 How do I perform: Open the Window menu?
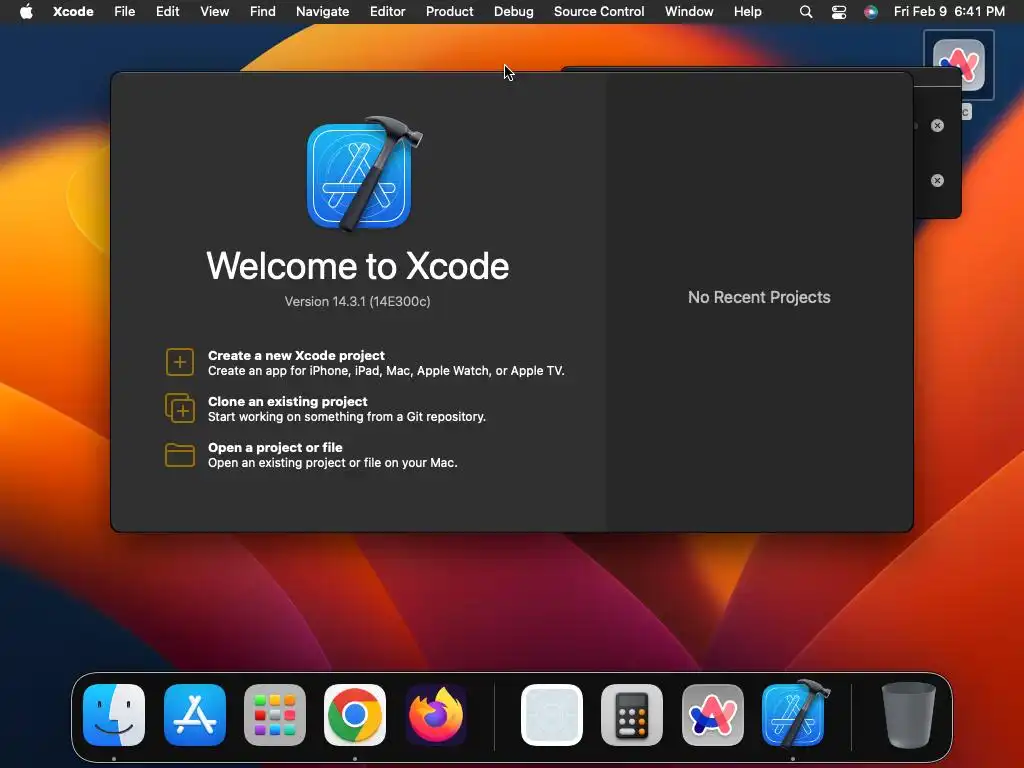[690, 12]
